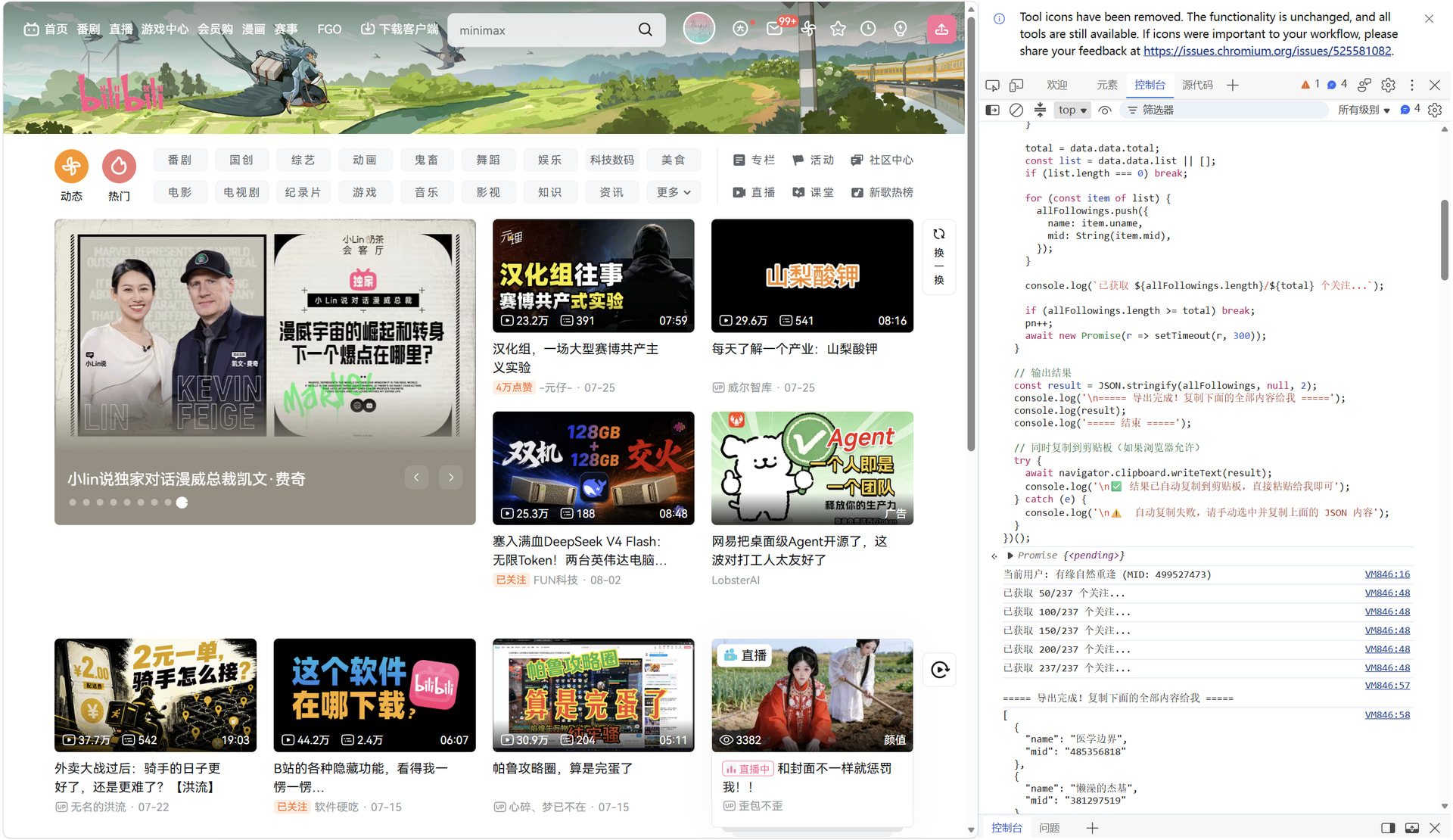Refresh recommendations with 换一换 button
1453x840 pixels.
pos(939,257)
